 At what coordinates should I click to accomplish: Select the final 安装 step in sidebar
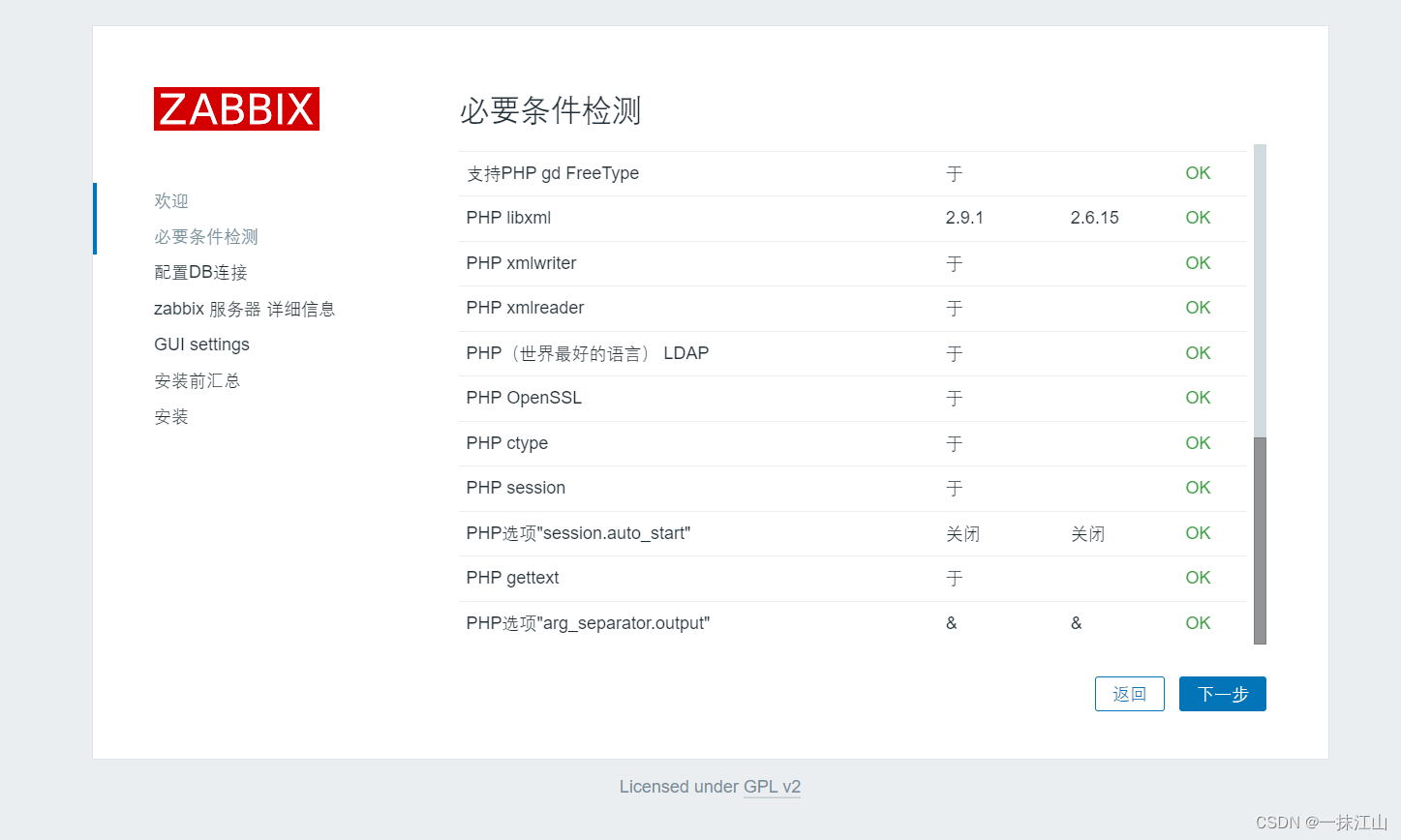tap(171, 417)
